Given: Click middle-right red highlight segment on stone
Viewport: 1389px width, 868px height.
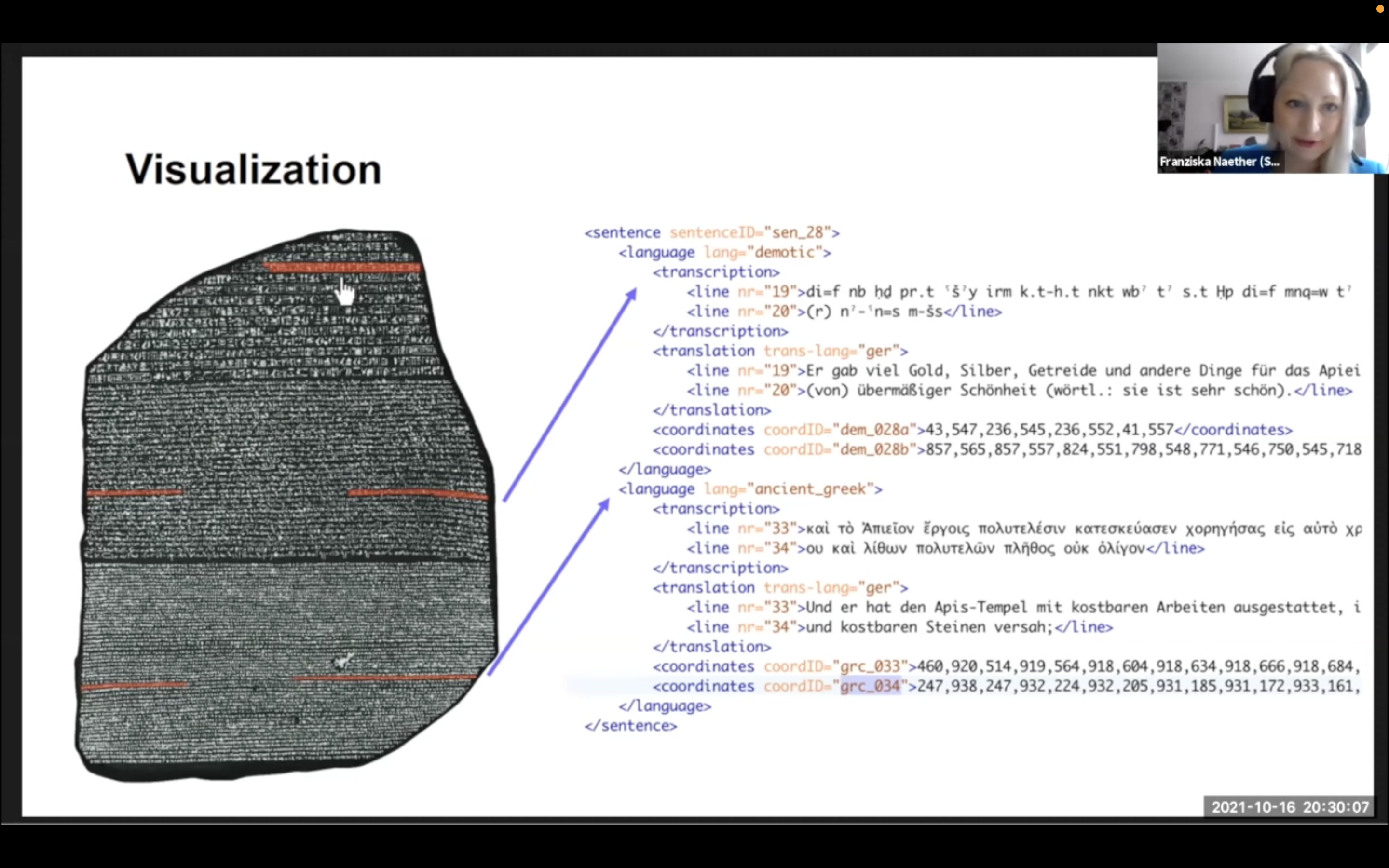Looking at the screenshot, I should click(x=418, y=493).
